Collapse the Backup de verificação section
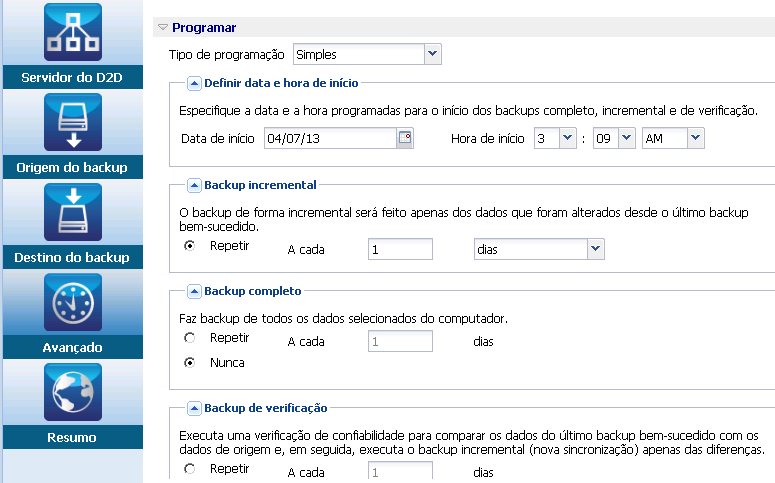Screen dimensions: 775x483 coord(194,408)
